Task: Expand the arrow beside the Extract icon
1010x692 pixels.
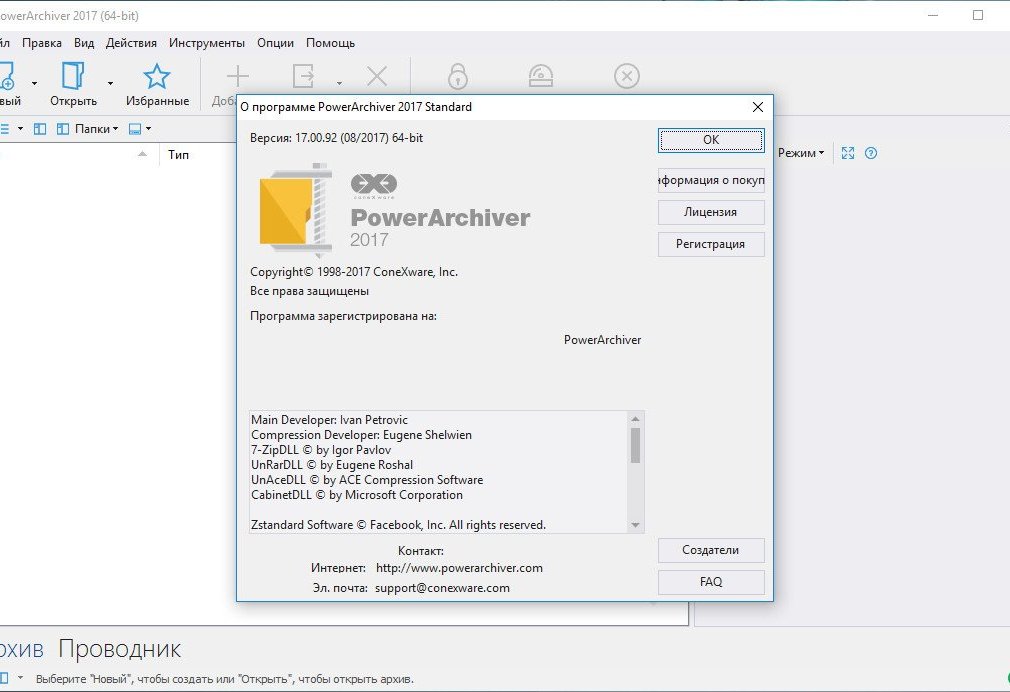Action: click(339, 83)
